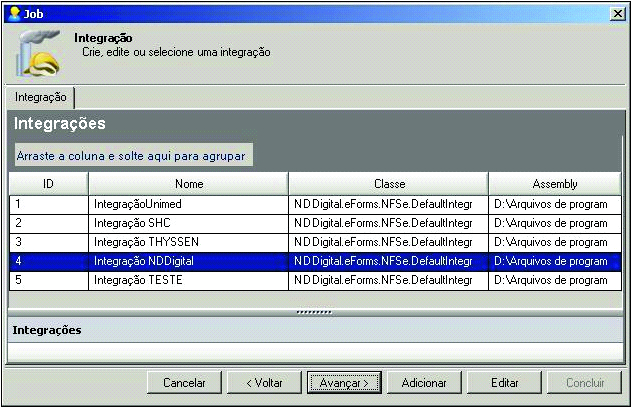Click the Job title bar icon
The image size is (631, 407).
(13, 13)
